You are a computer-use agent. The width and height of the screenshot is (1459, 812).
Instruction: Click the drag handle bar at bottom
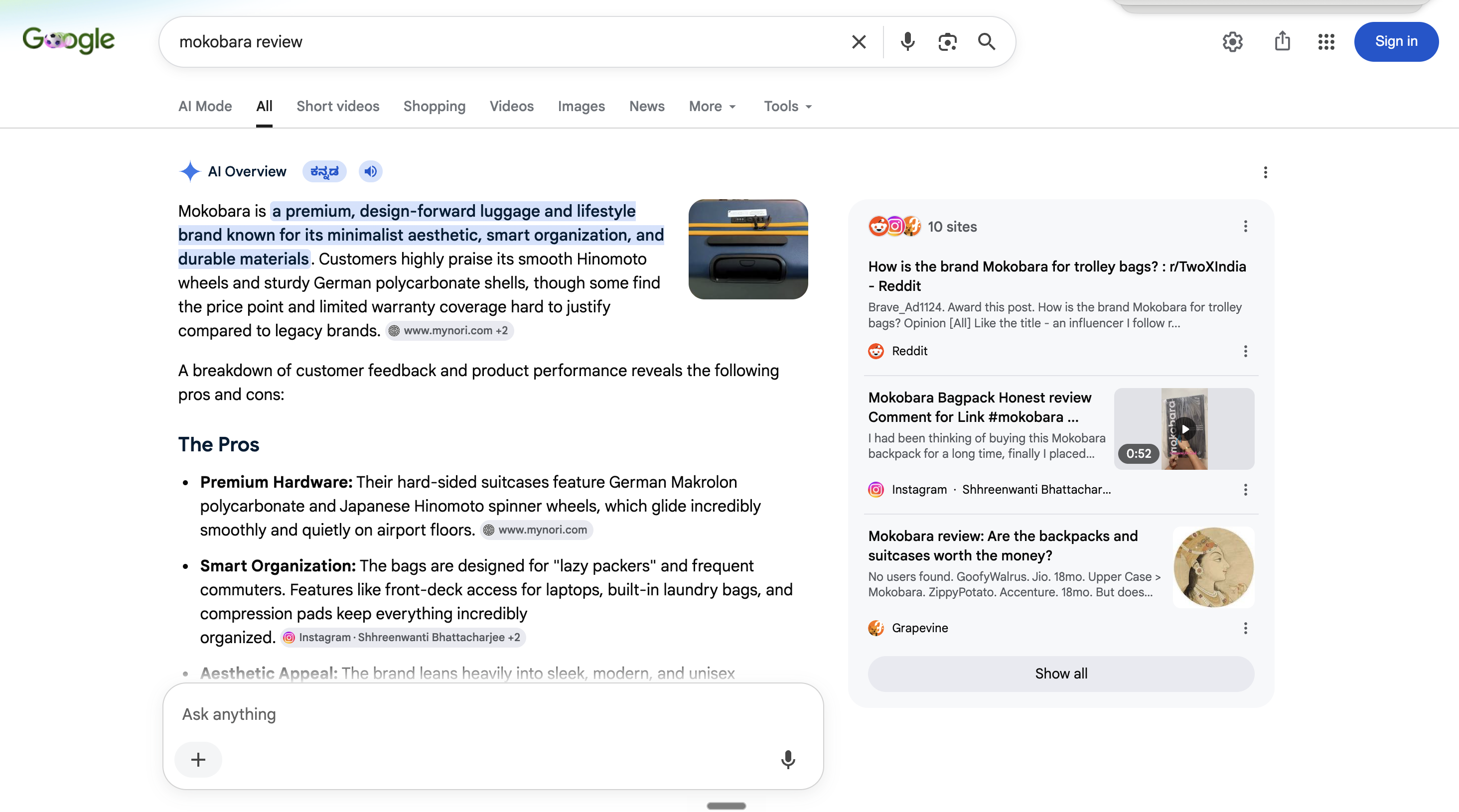[726, 806]
